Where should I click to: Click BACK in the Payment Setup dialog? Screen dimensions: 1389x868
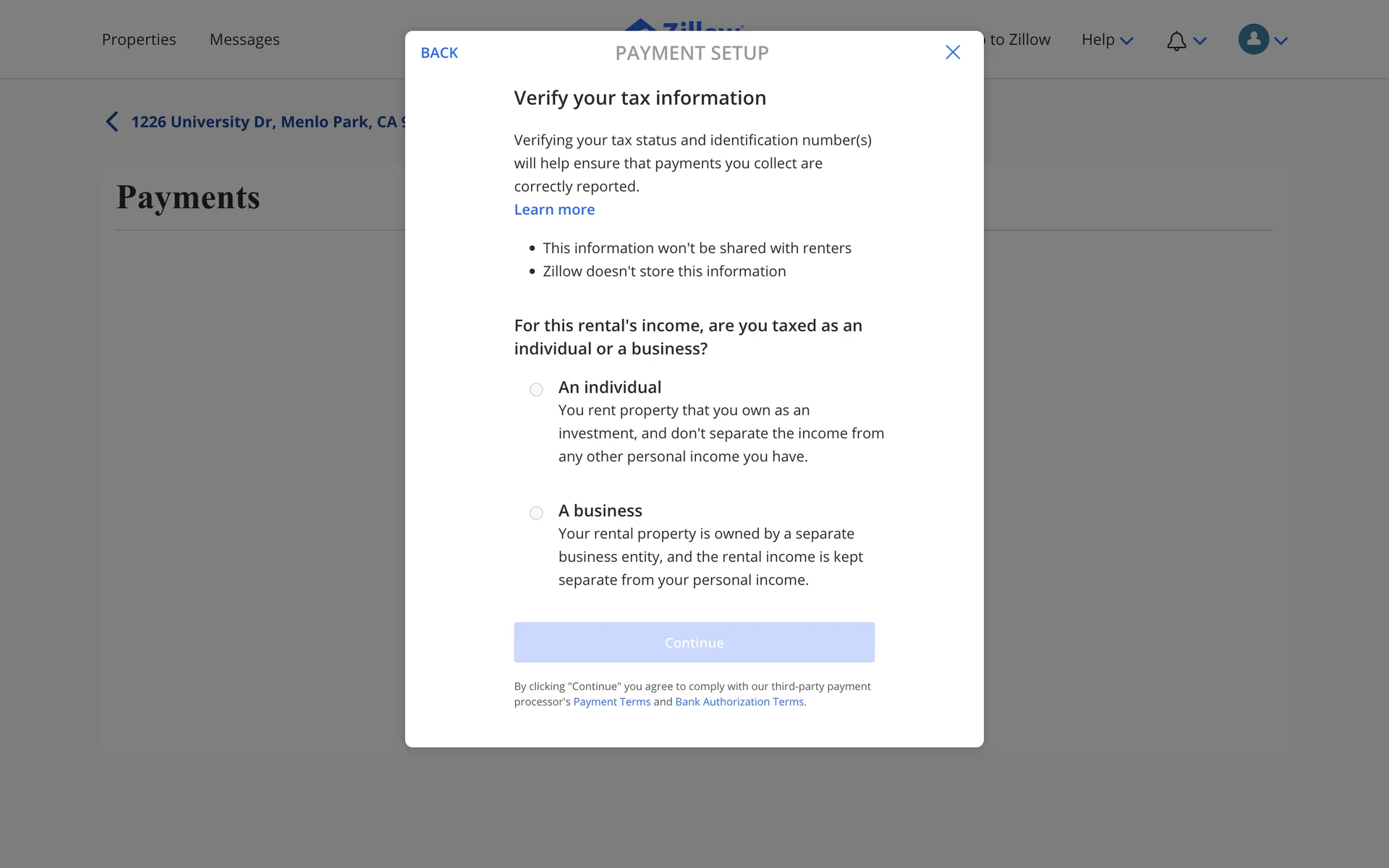[x=439, y=53]
